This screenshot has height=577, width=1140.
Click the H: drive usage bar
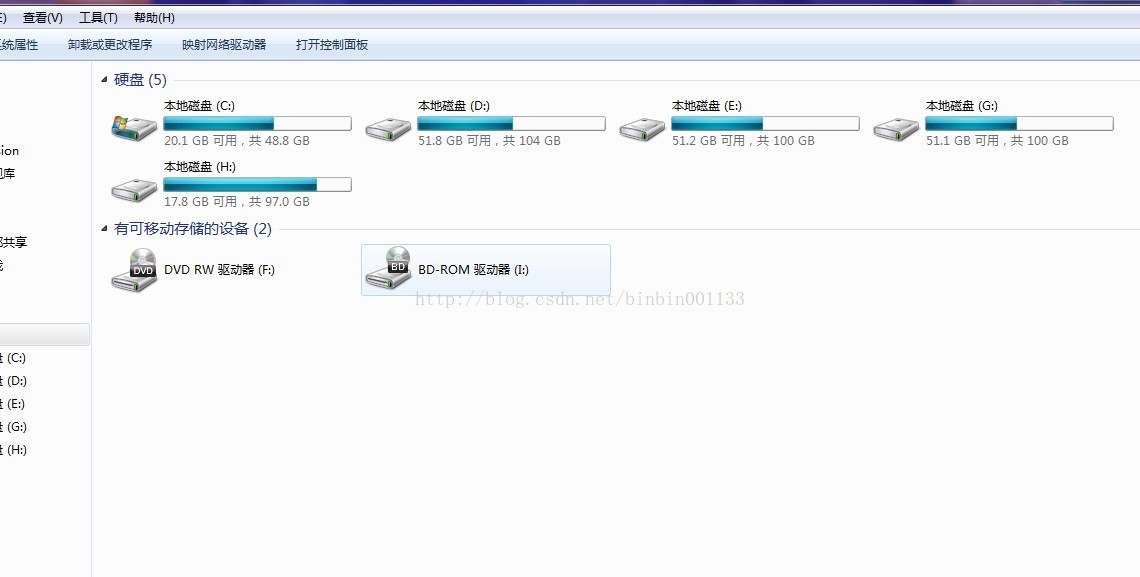[x=257, y=185]
